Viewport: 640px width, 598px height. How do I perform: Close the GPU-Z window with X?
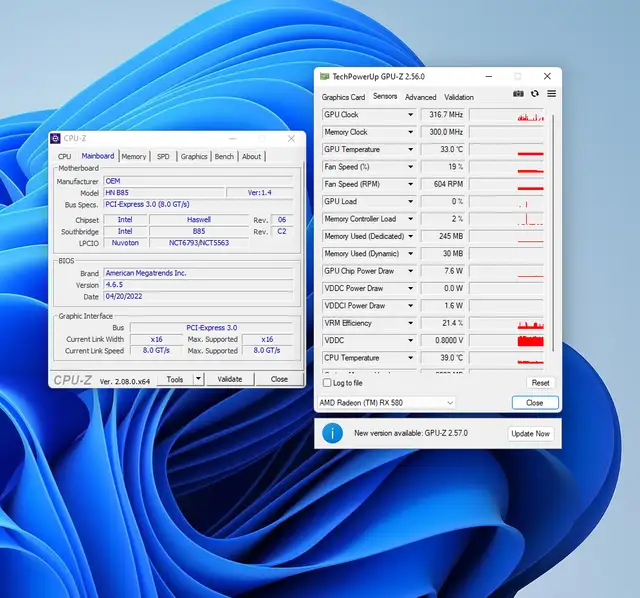pyautogui.click(x=547, y=76)
